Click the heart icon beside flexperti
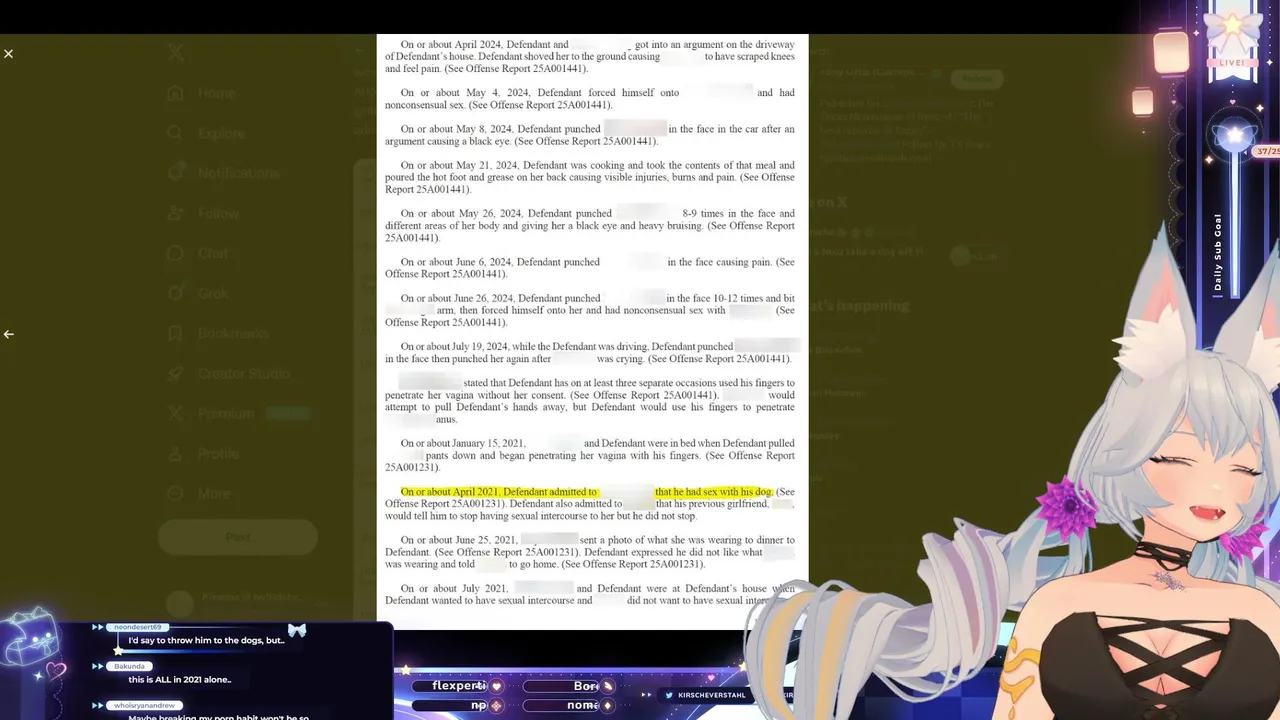This screenshot has width=1280, height=720. coord(496,686)
